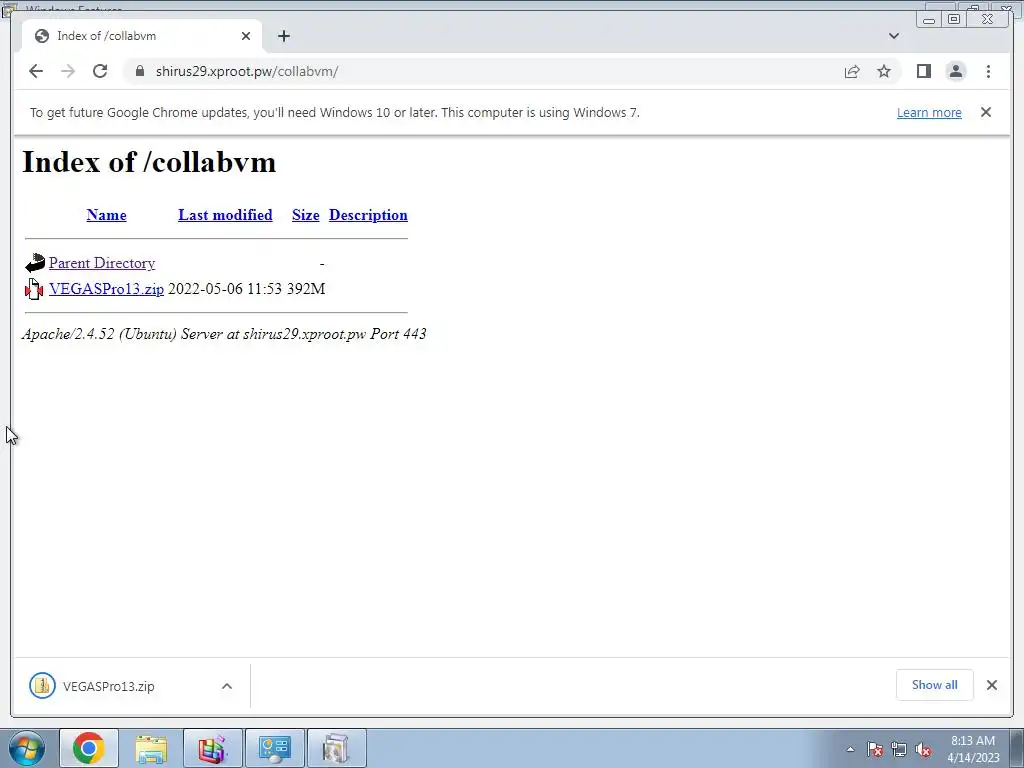Click the Parent Directory back-arrow icon
This screenshot has height=768, width=1024.
click(x=35, y=263)
